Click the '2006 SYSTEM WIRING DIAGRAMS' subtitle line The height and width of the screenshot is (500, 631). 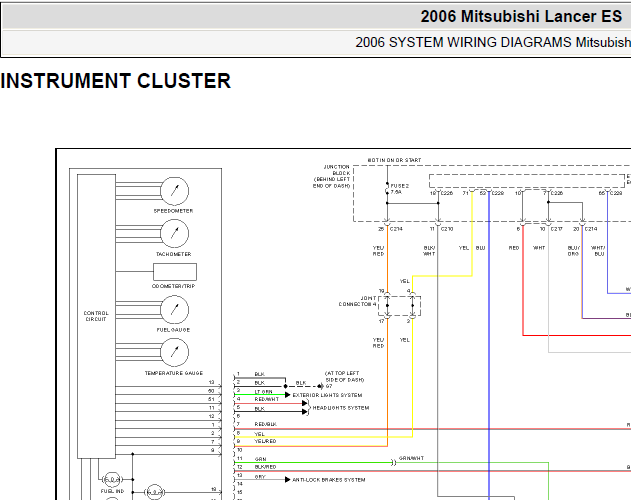[x=493, y=42]
